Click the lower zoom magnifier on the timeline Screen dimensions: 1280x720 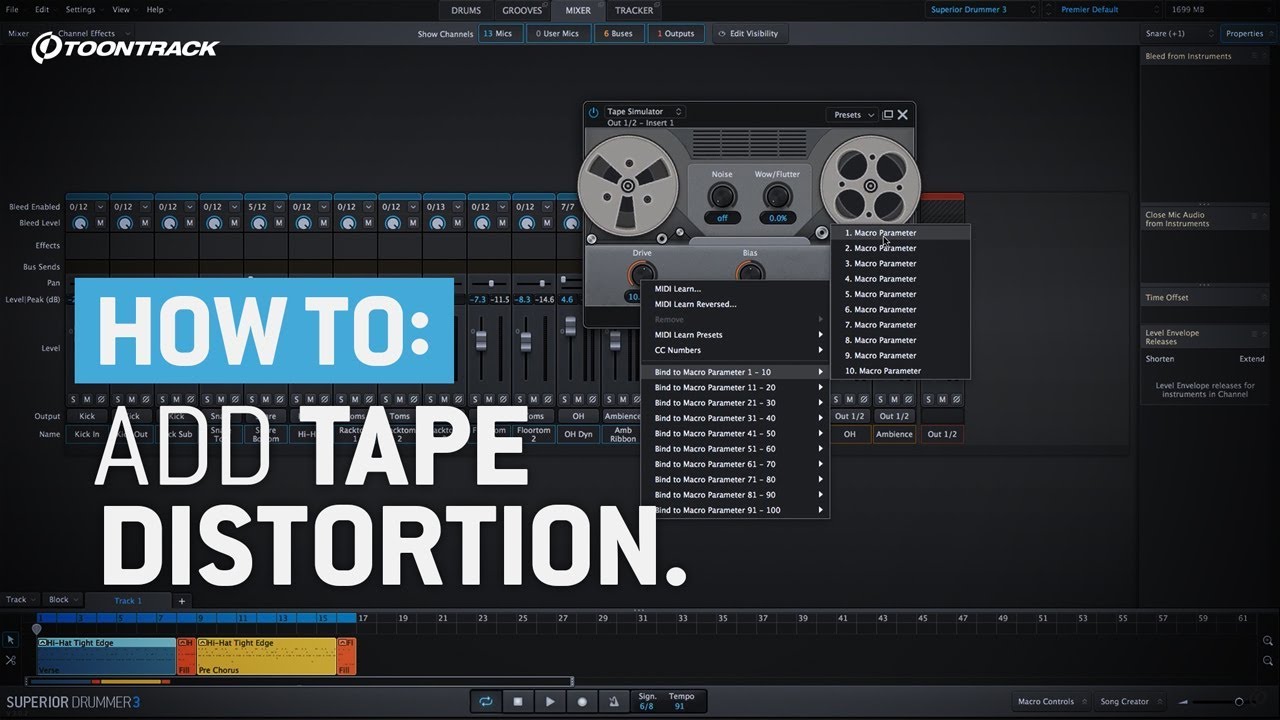pos(1268,661)
